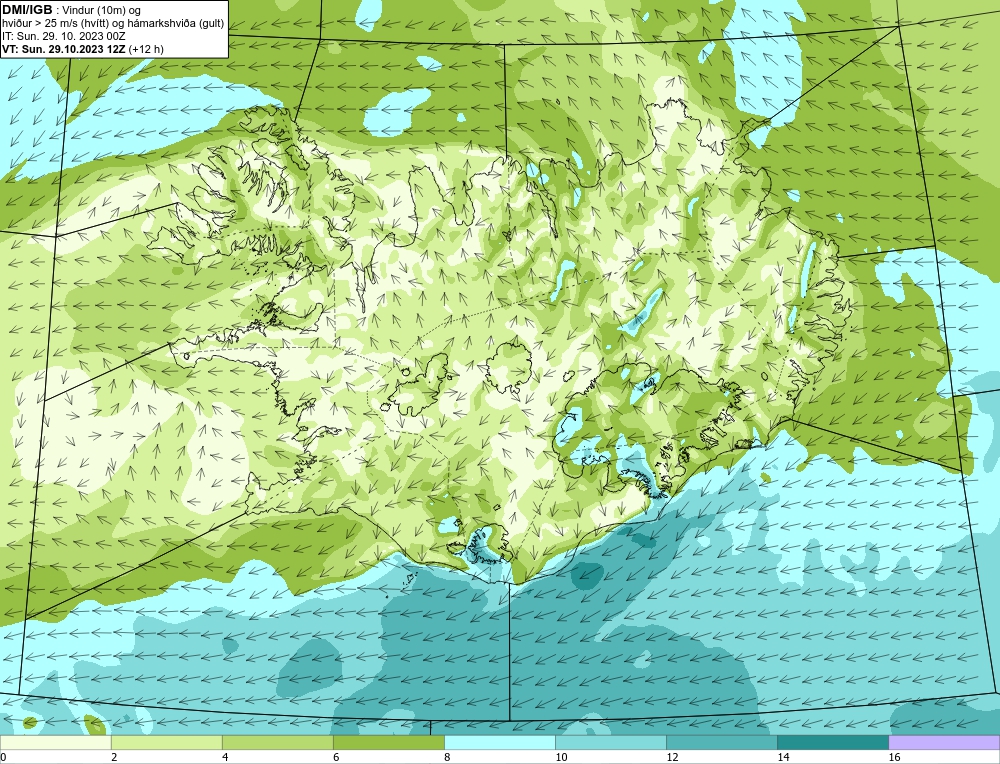Click the legend scale number "0"
This screenshot has height=764, width=1000.
(x=3, y=757)
